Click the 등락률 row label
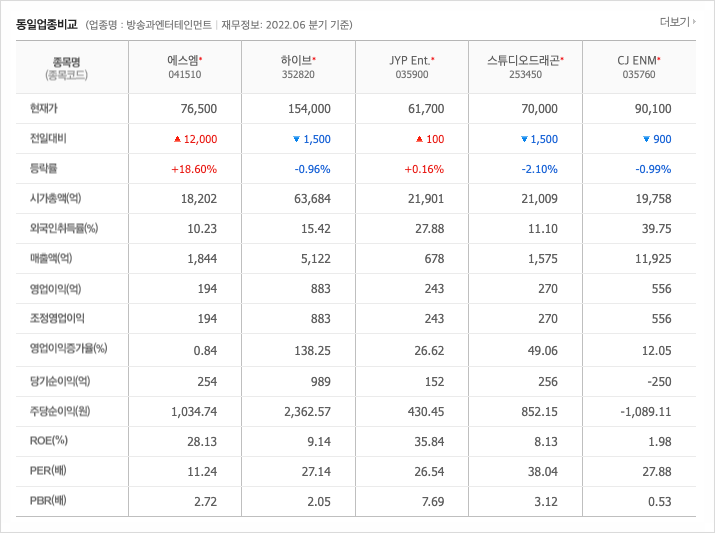 point(44,168)
